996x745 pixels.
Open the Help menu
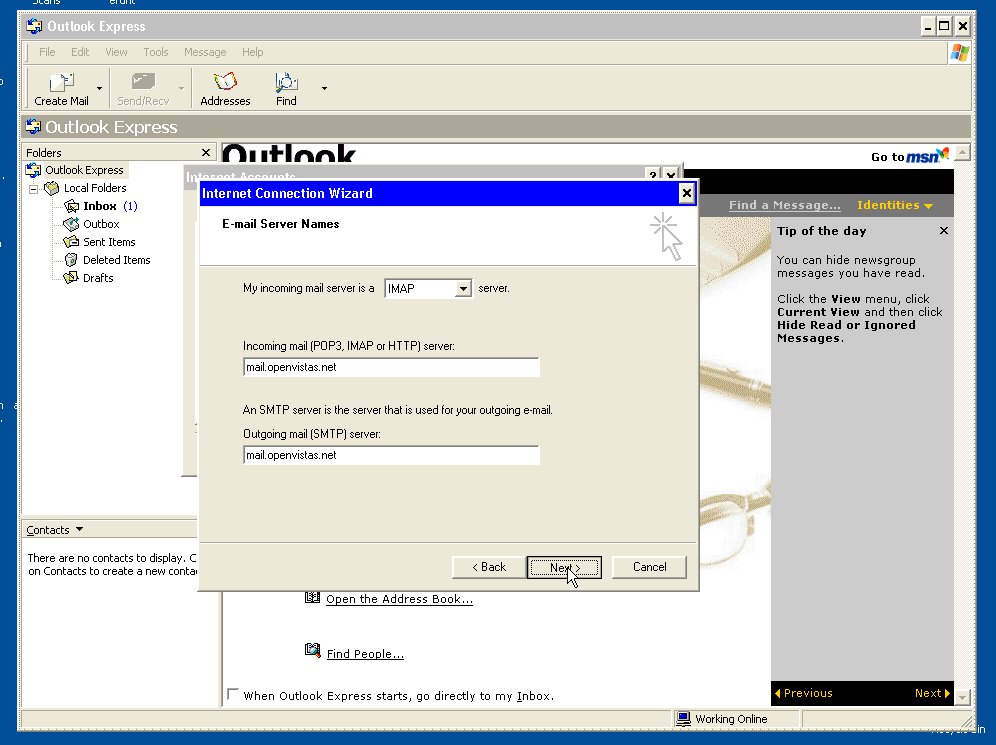[252, 52]
